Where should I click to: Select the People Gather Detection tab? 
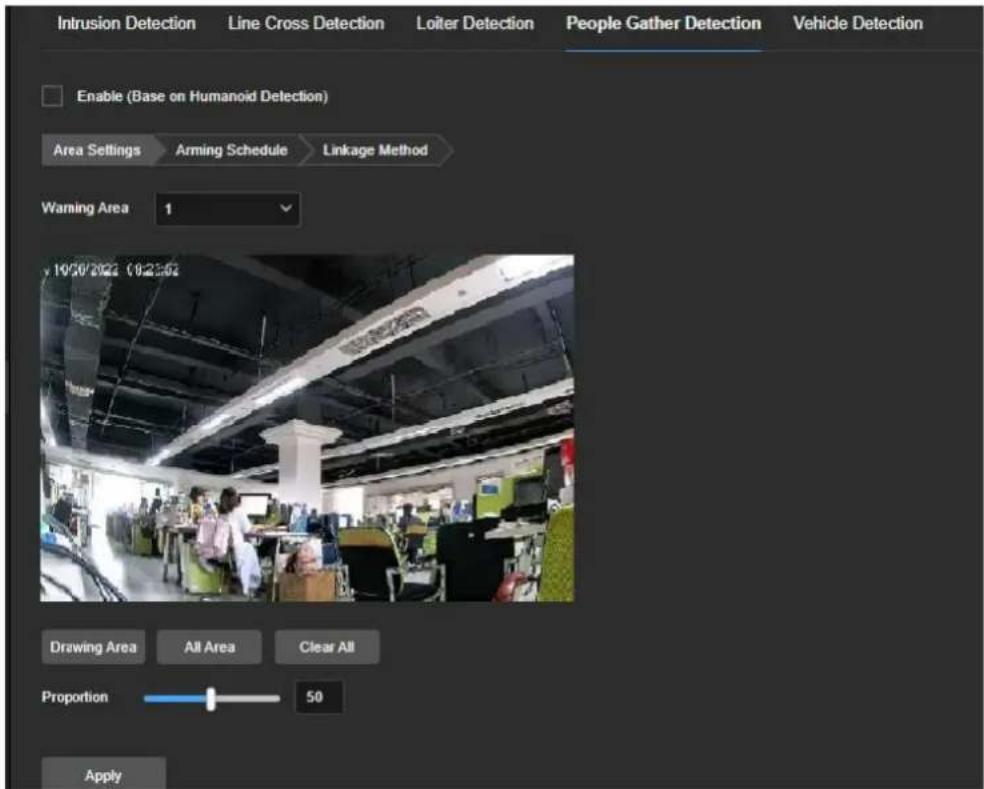pos(663,23)
